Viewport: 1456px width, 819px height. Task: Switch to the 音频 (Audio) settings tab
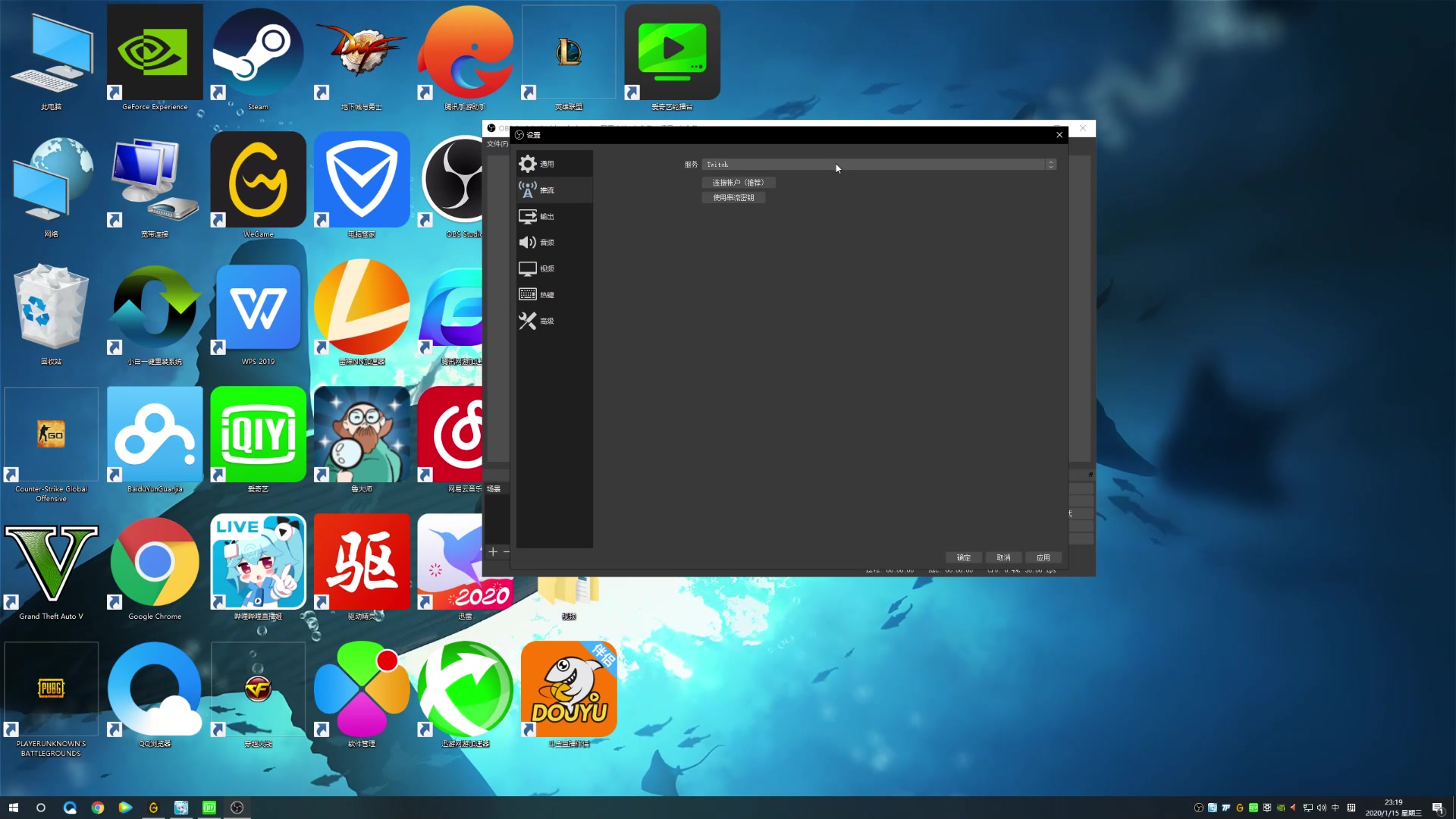pos(554,242)
